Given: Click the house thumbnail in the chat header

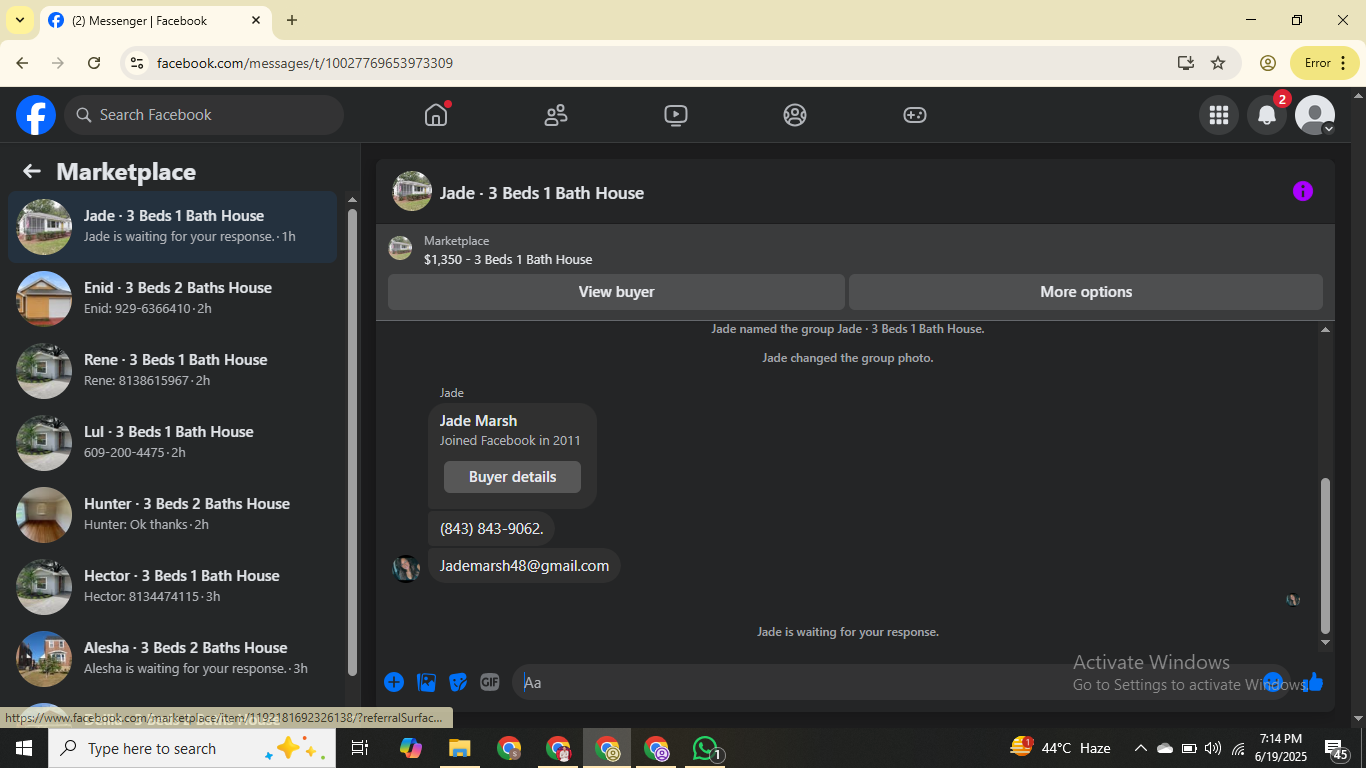Looking at the screenshot, I should pyautogui.click(x=412, y=191).
